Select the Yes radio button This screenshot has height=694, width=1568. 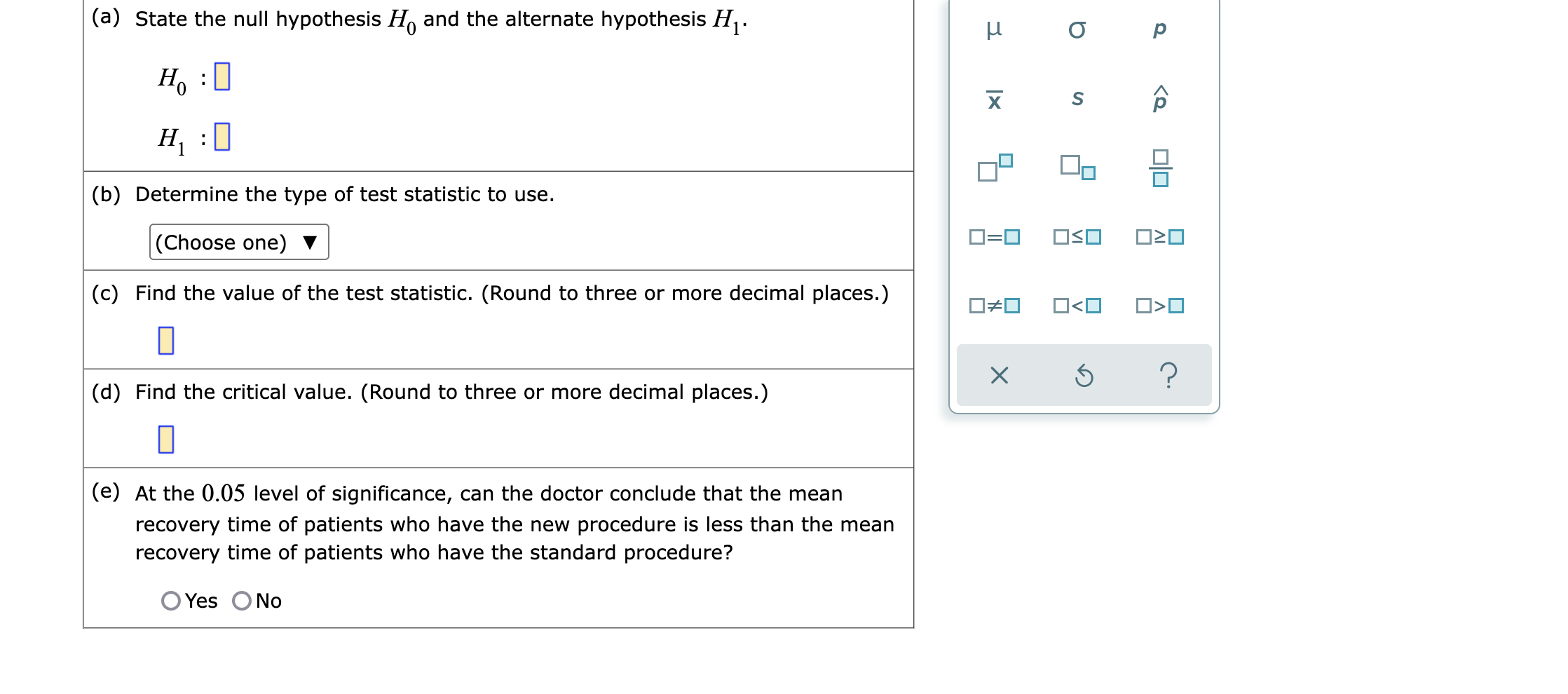pyautogui.click(x=170, y=599)
